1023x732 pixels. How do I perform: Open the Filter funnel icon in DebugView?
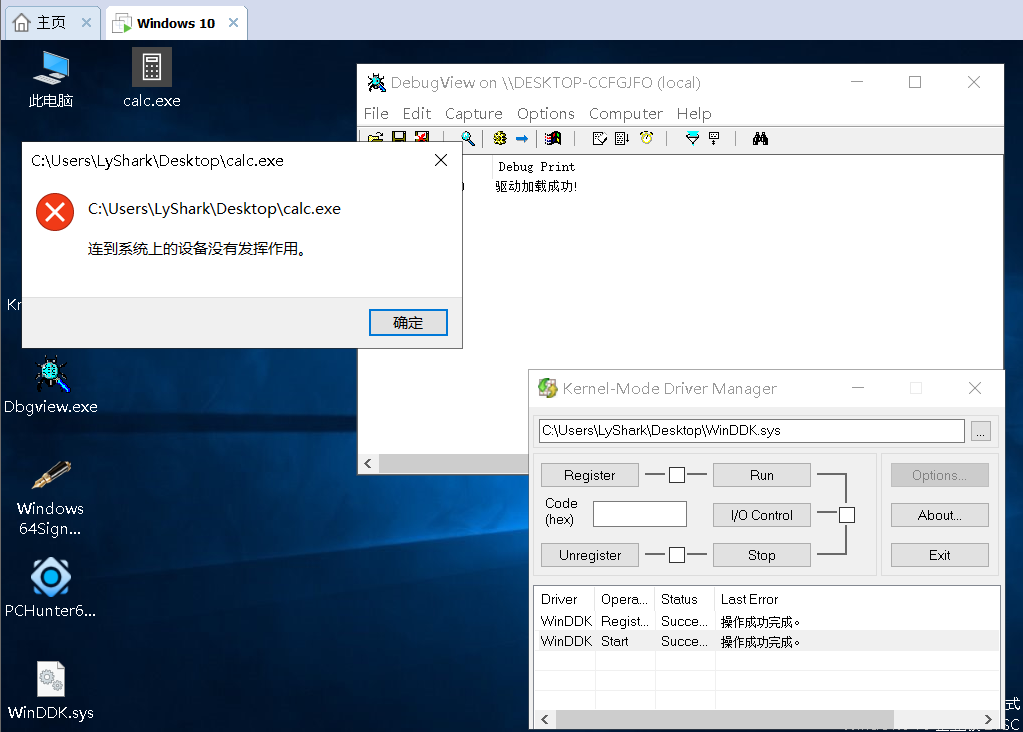pyautogui.click(x=692, y=138)
